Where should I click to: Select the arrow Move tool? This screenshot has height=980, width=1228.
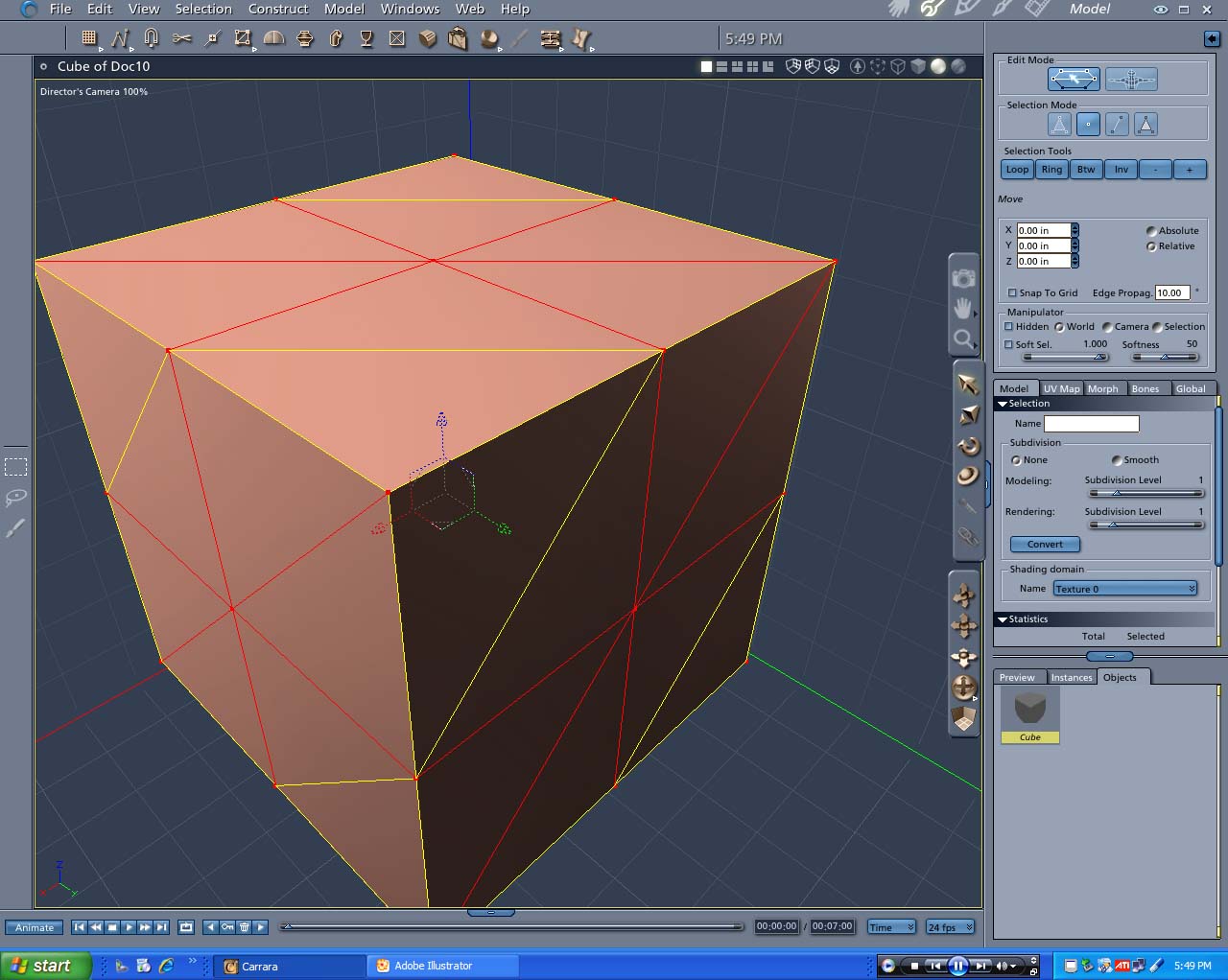967,384
